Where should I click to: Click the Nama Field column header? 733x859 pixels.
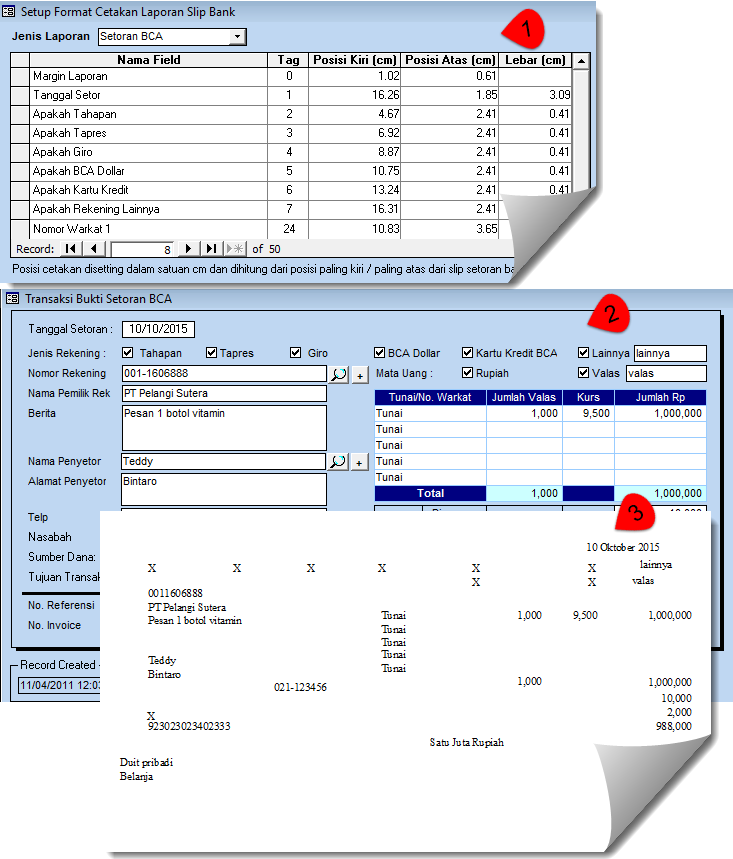148,60
